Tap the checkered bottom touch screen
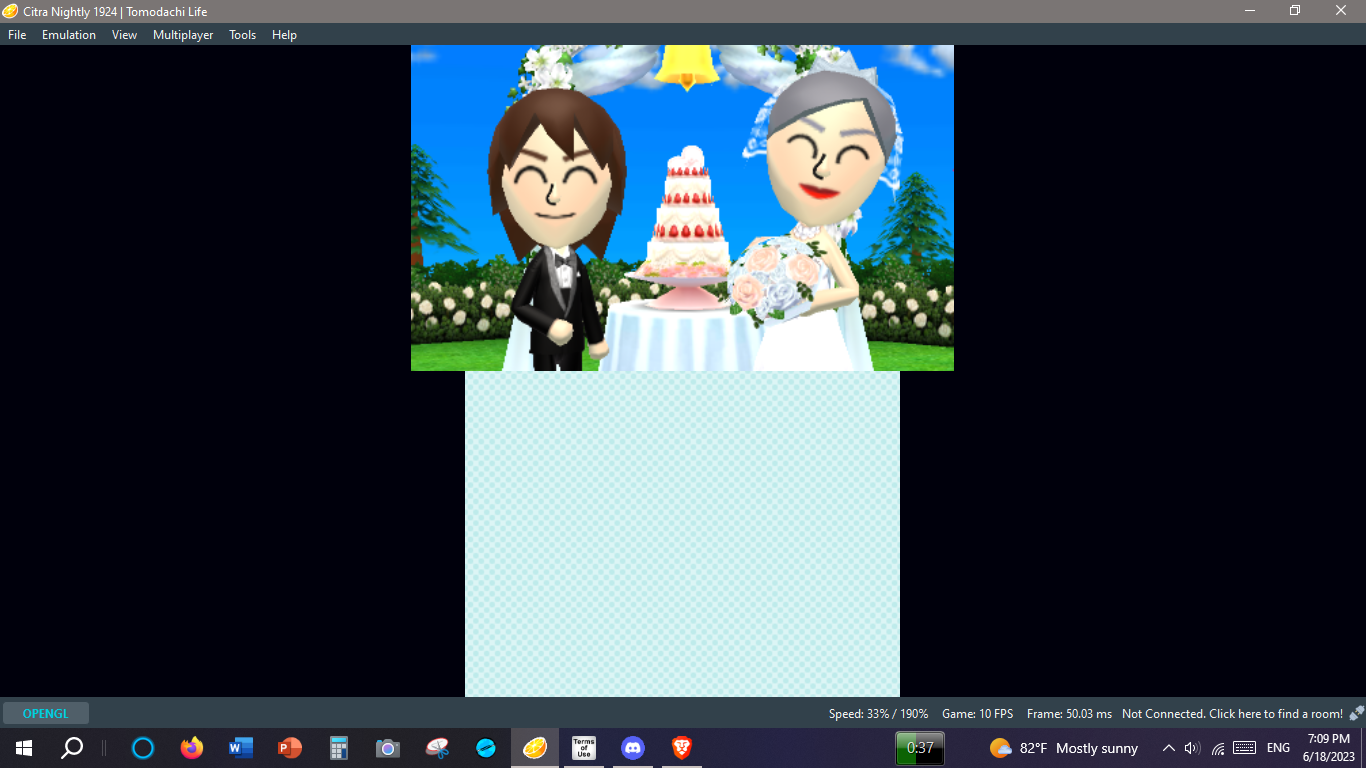The width and height of the screenshot is (1366, 768). point(682,534)
